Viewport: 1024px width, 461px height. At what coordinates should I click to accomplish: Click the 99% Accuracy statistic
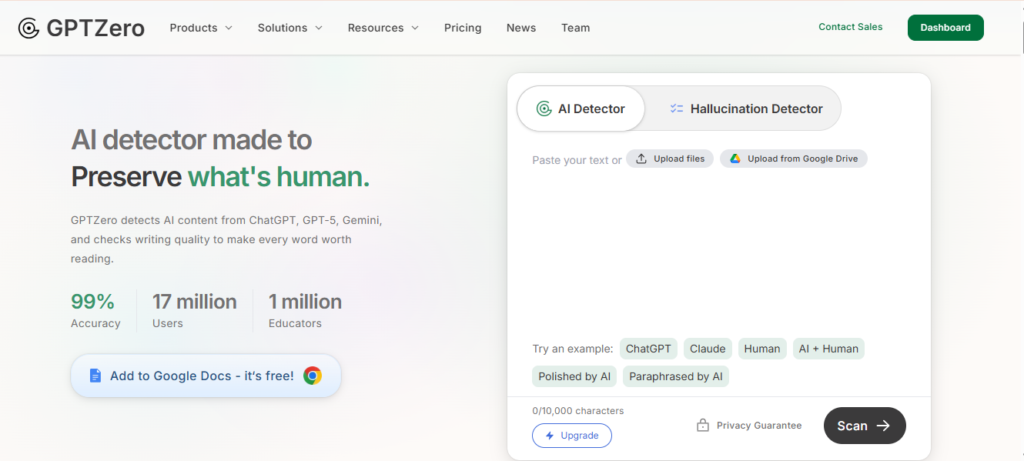click(95, 310)
